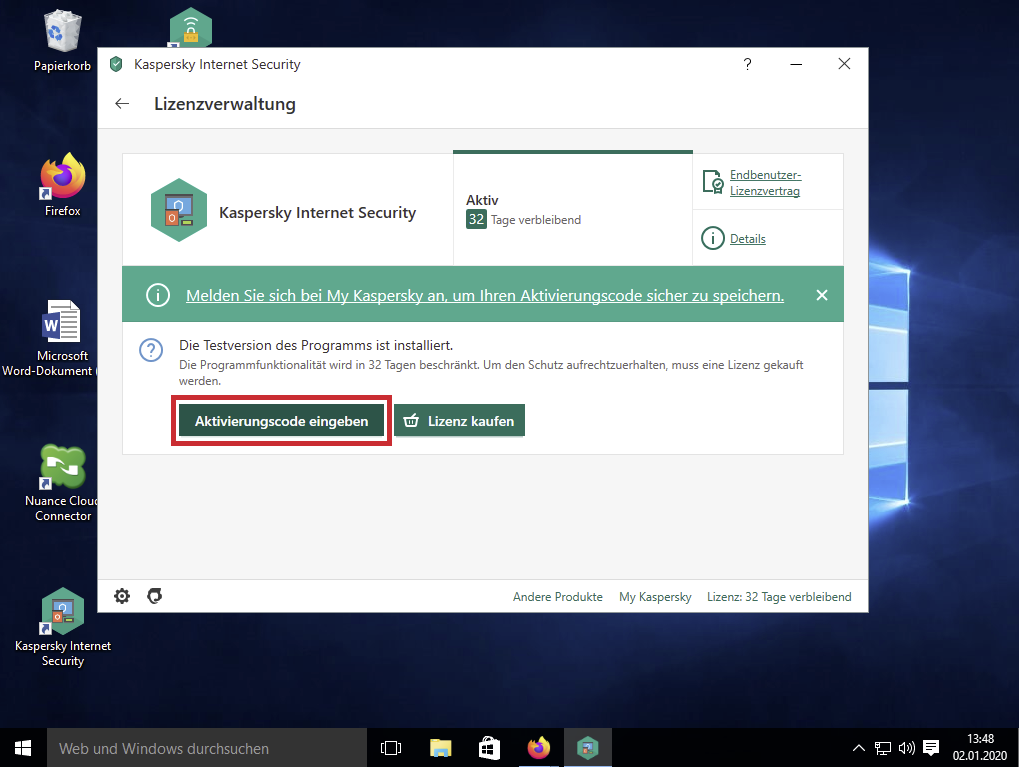
Task: Click the 32 days remaining badge
Action: coord(476,219)
